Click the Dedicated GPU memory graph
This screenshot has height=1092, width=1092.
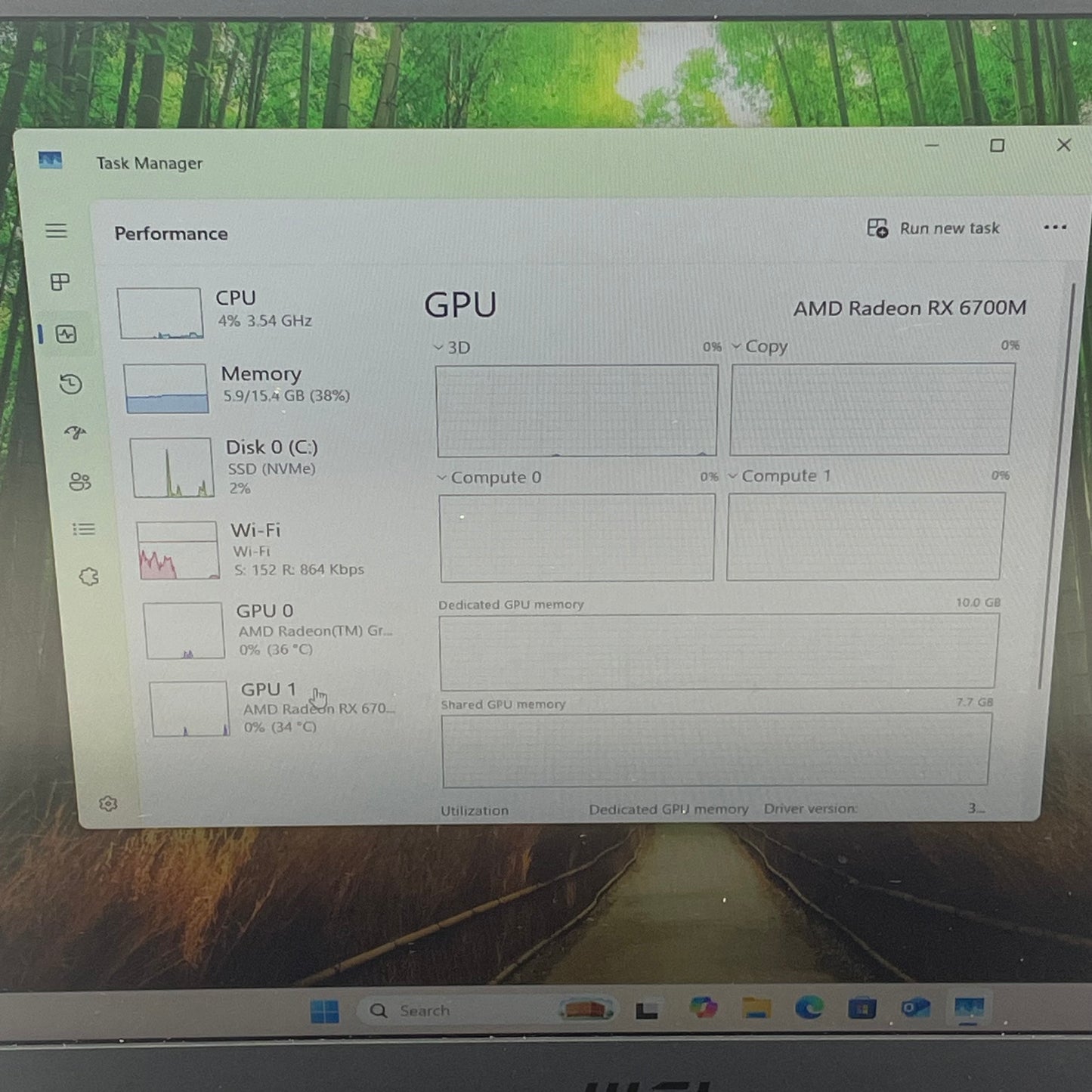[x=719, y=651]
